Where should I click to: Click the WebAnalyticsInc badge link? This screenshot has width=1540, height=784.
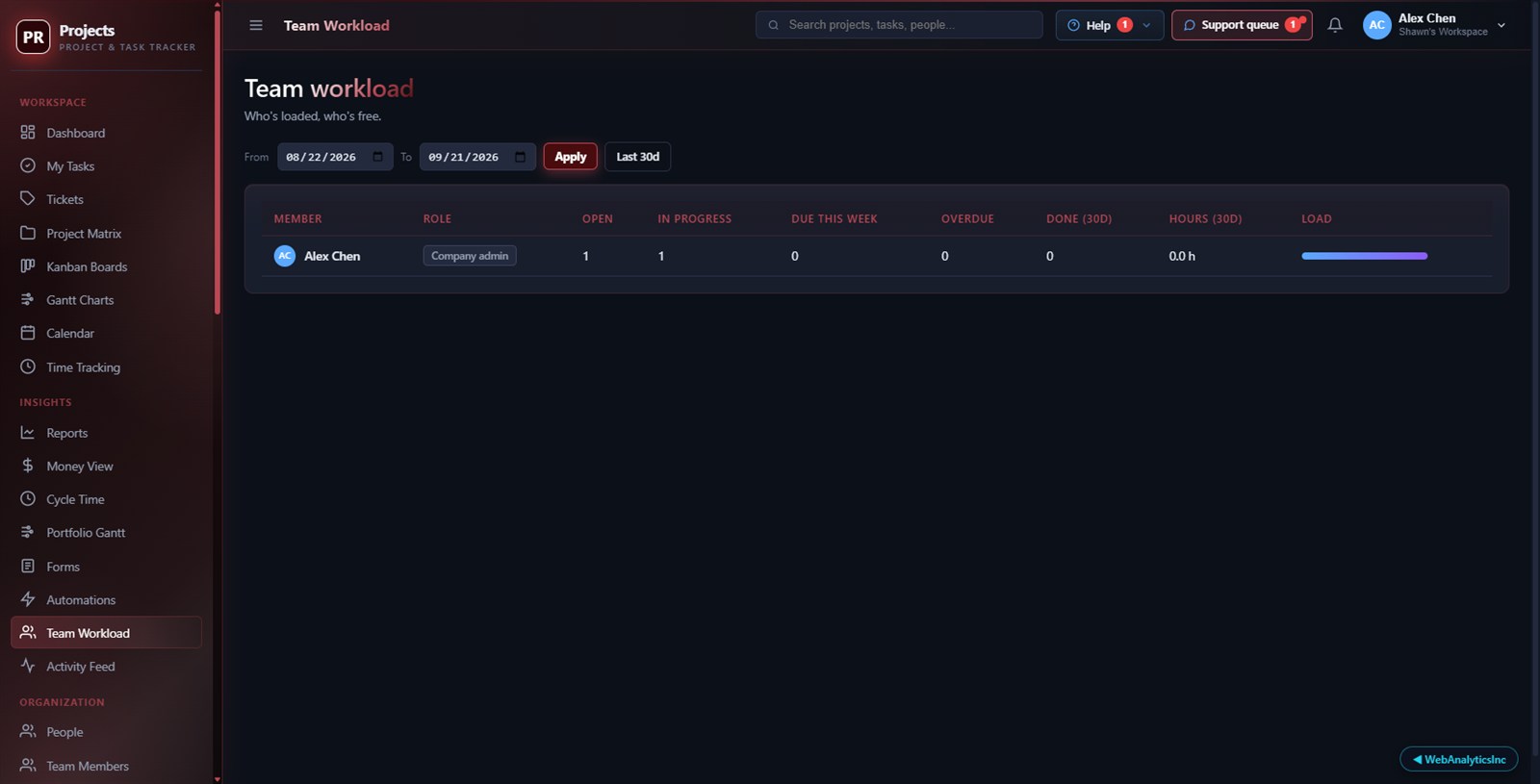coord(1459,759)
